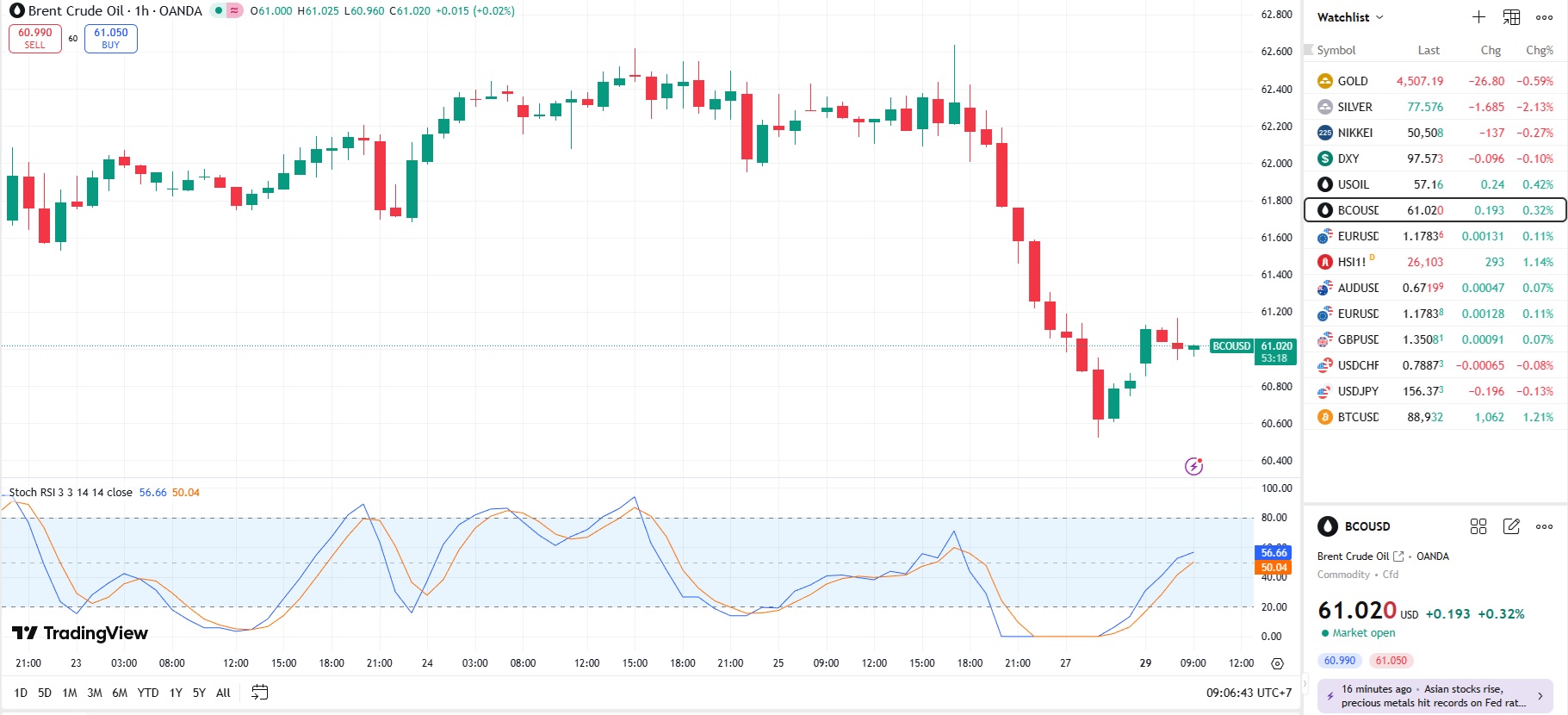
Task: Click the 61.050 BUY button
Action: tap(111, 39)
